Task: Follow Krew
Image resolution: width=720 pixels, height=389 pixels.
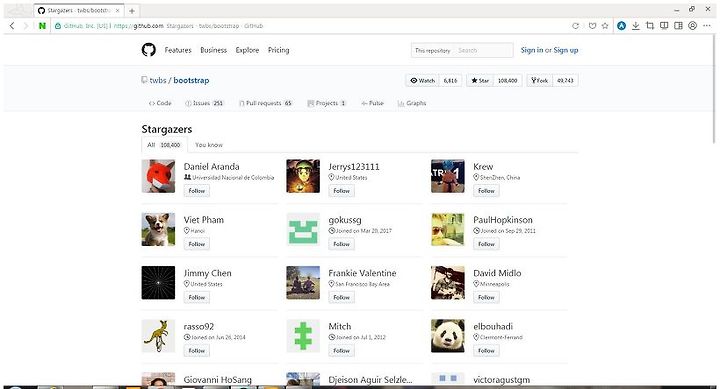Action: pos(486,191)
